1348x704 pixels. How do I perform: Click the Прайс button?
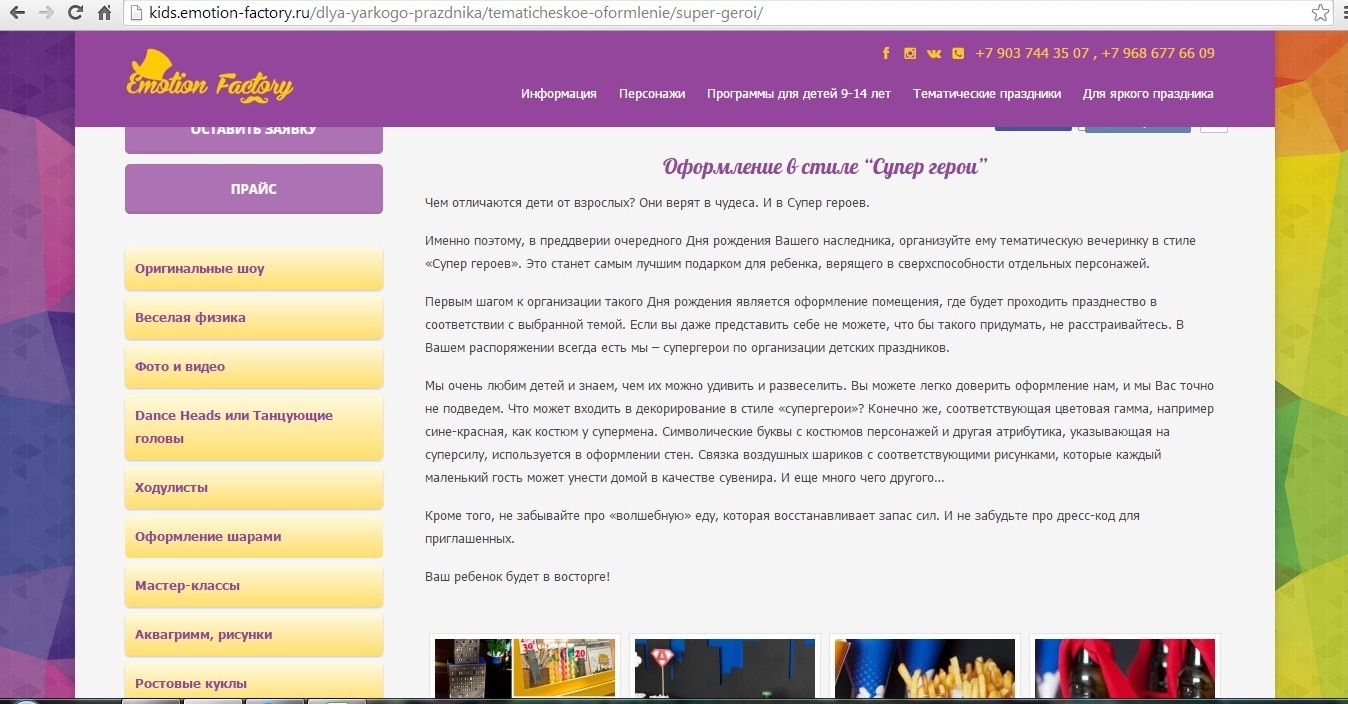click(254, 189)
